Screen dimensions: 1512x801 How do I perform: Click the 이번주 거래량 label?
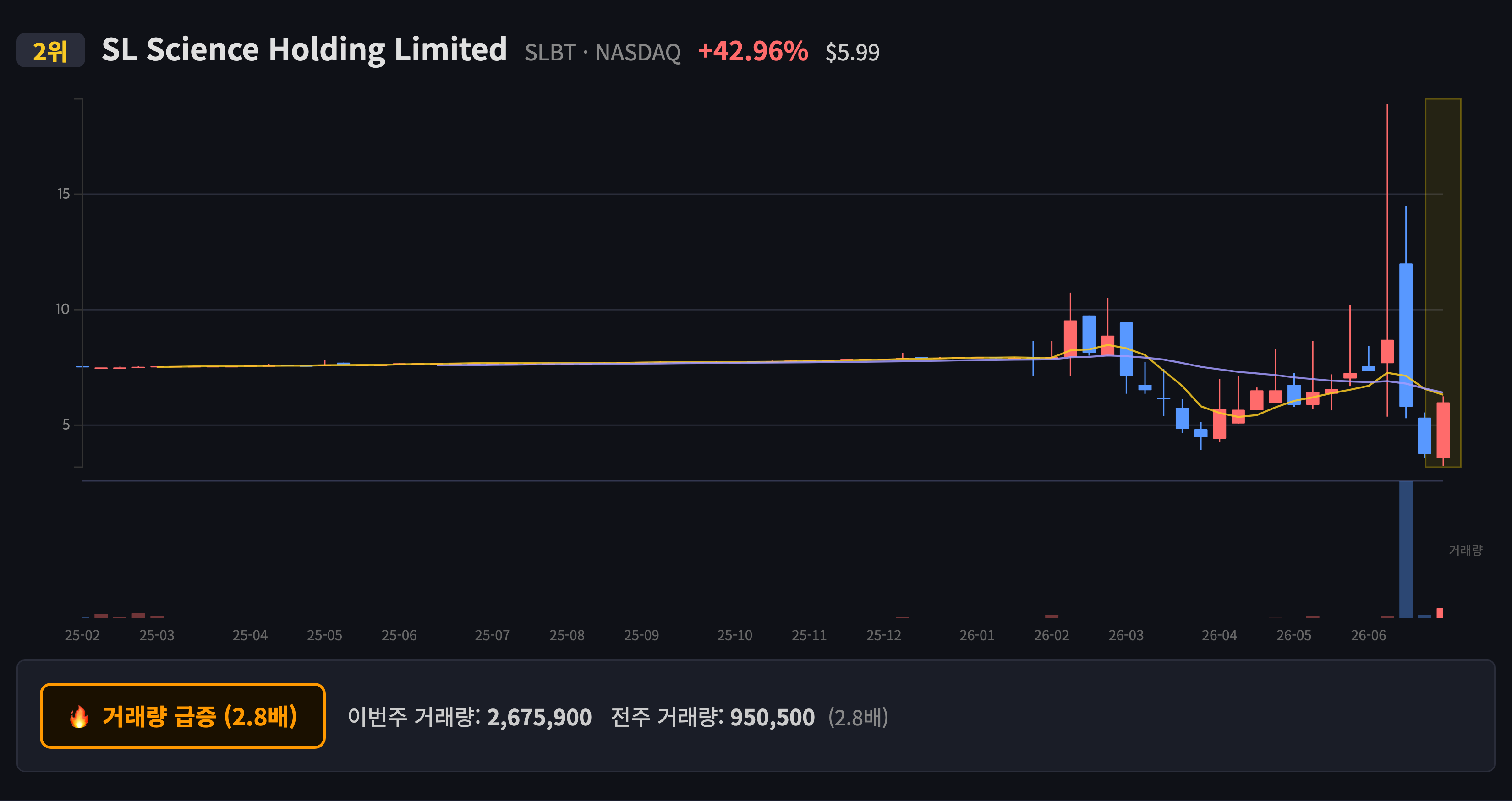[414, 717]
